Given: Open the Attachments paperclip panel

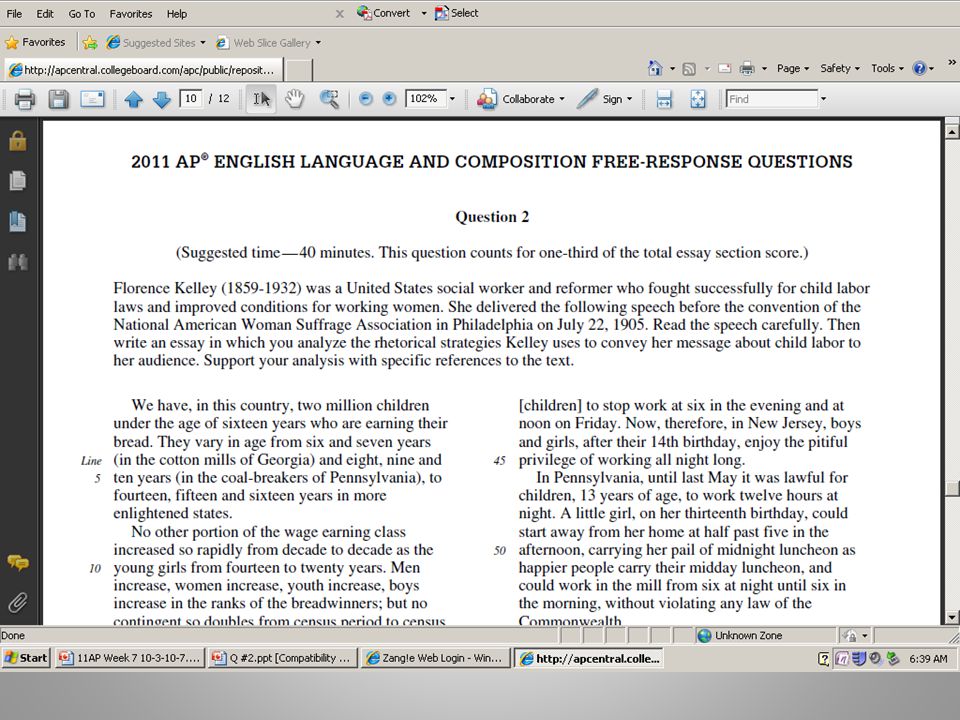Looking at the screenshot, I should click(x=18, y=602).
